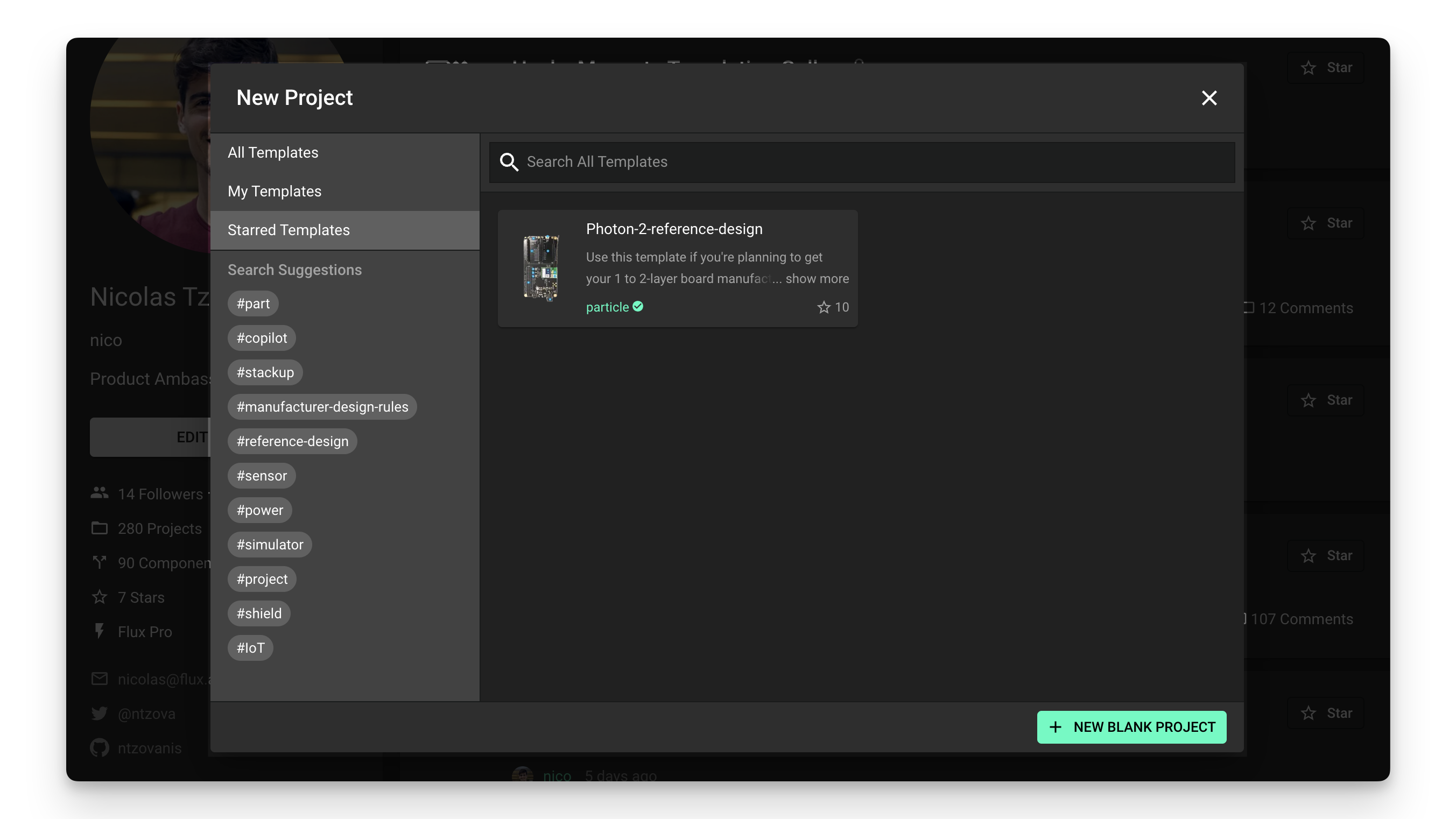Viewport: 1456px width, 819px height.
Task: Open ntzovanis GitHub link
Action: coord(150,749)
